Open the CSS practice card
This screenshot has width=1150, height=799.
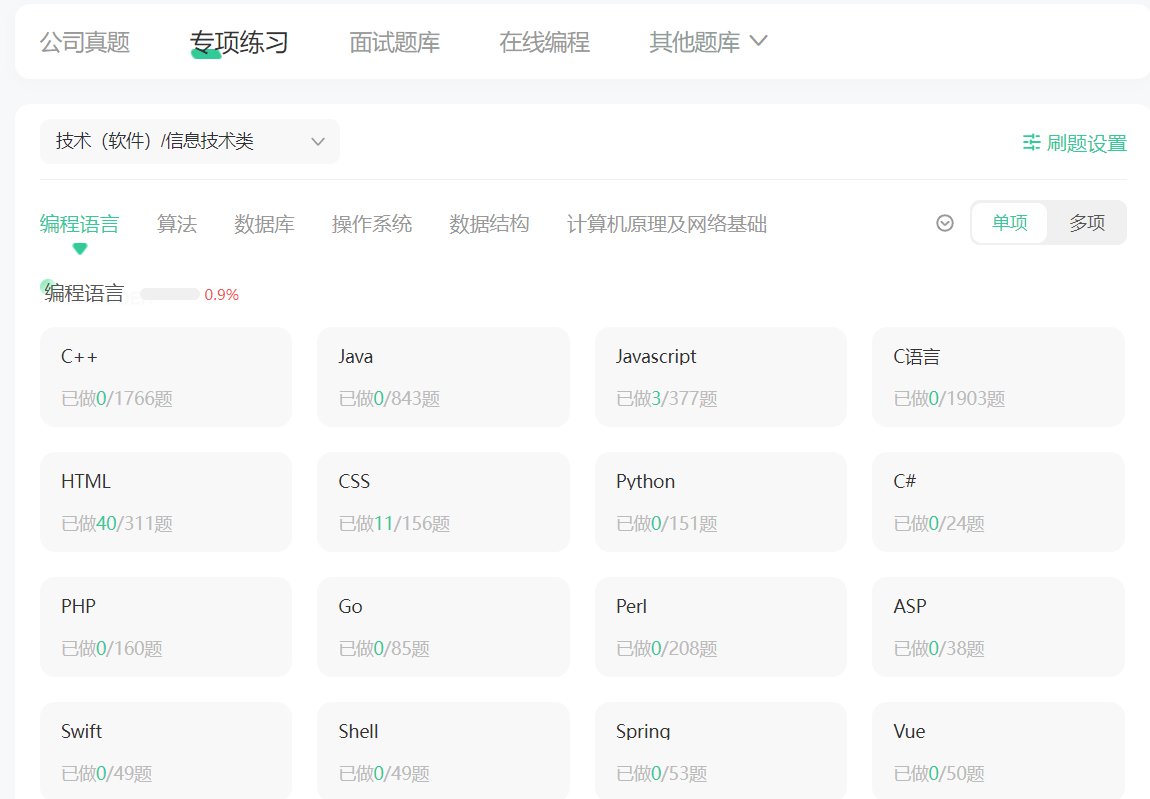coord(443,502)
